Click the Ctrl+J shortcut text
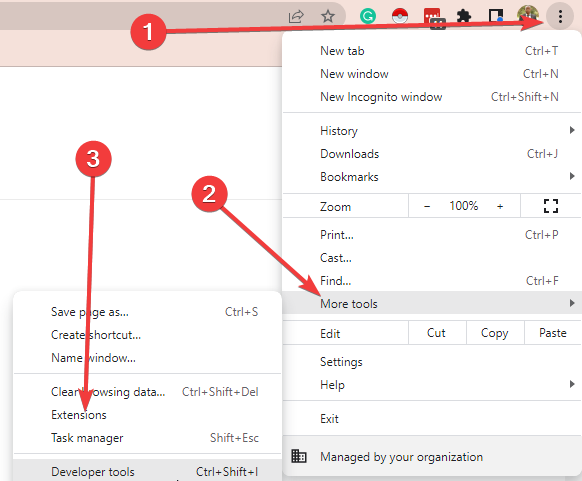This screenshot has height=481, width=582. pyautogui.click(x=542, y=154)
